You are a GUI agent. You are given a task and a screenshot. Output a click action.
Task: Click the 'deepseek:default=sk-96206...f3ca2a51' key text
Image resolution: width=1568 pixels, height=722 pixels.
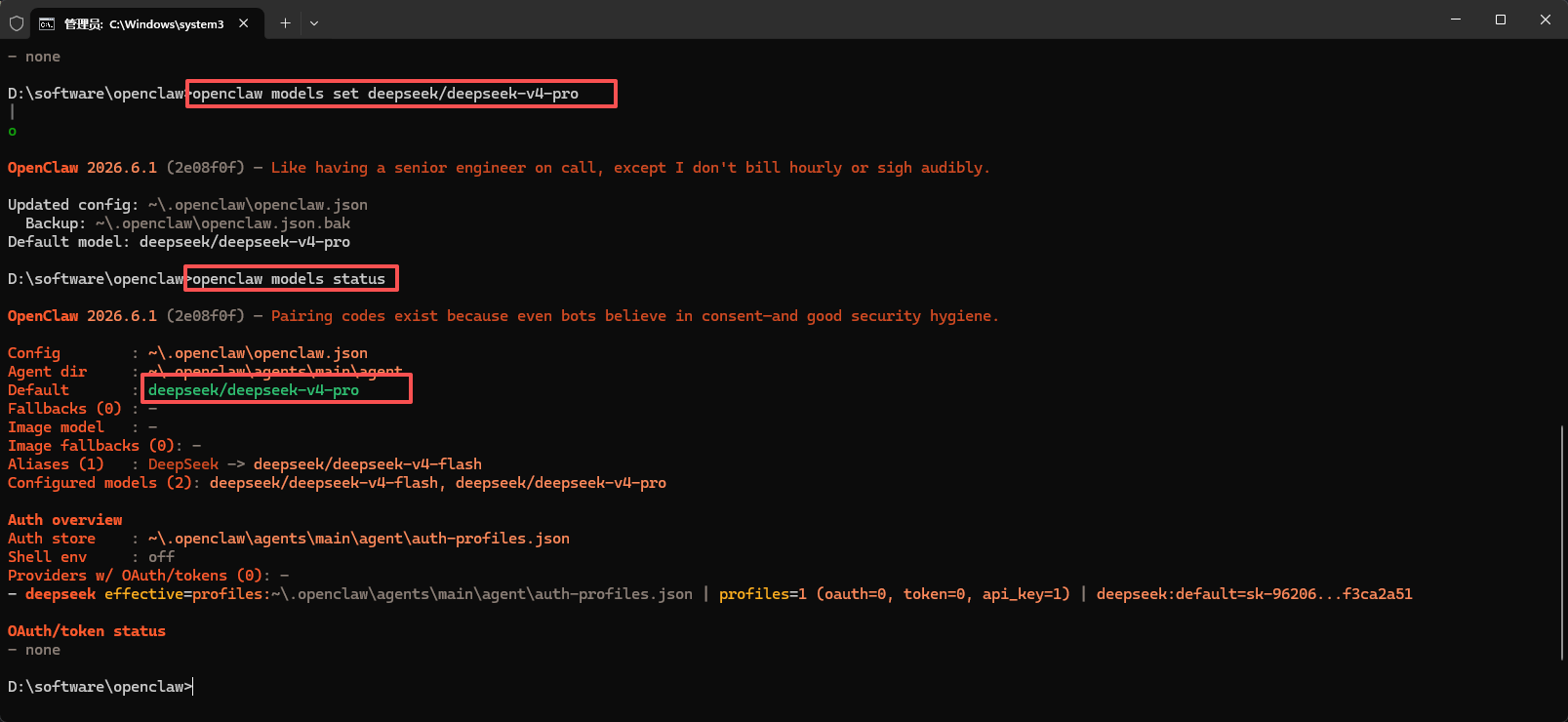click(x=1255, y=594)
